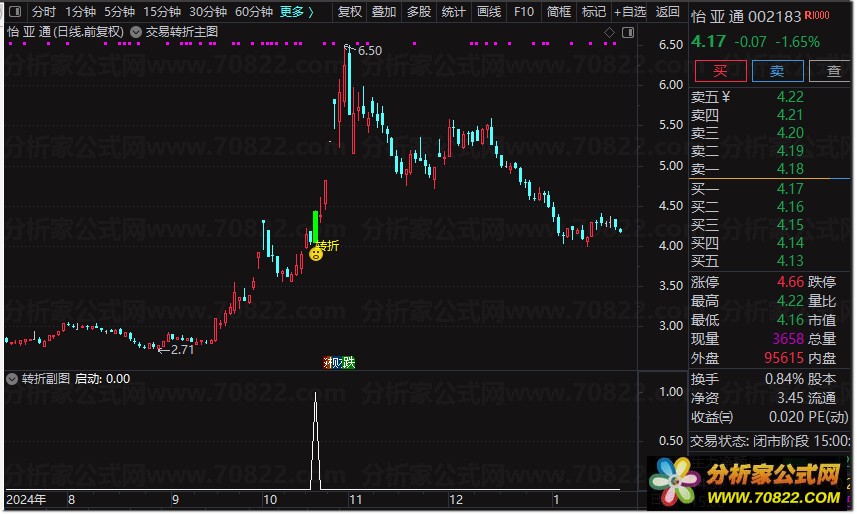Click the blue 卖 sell button
The image size is (857, 514).
point(777,71)
